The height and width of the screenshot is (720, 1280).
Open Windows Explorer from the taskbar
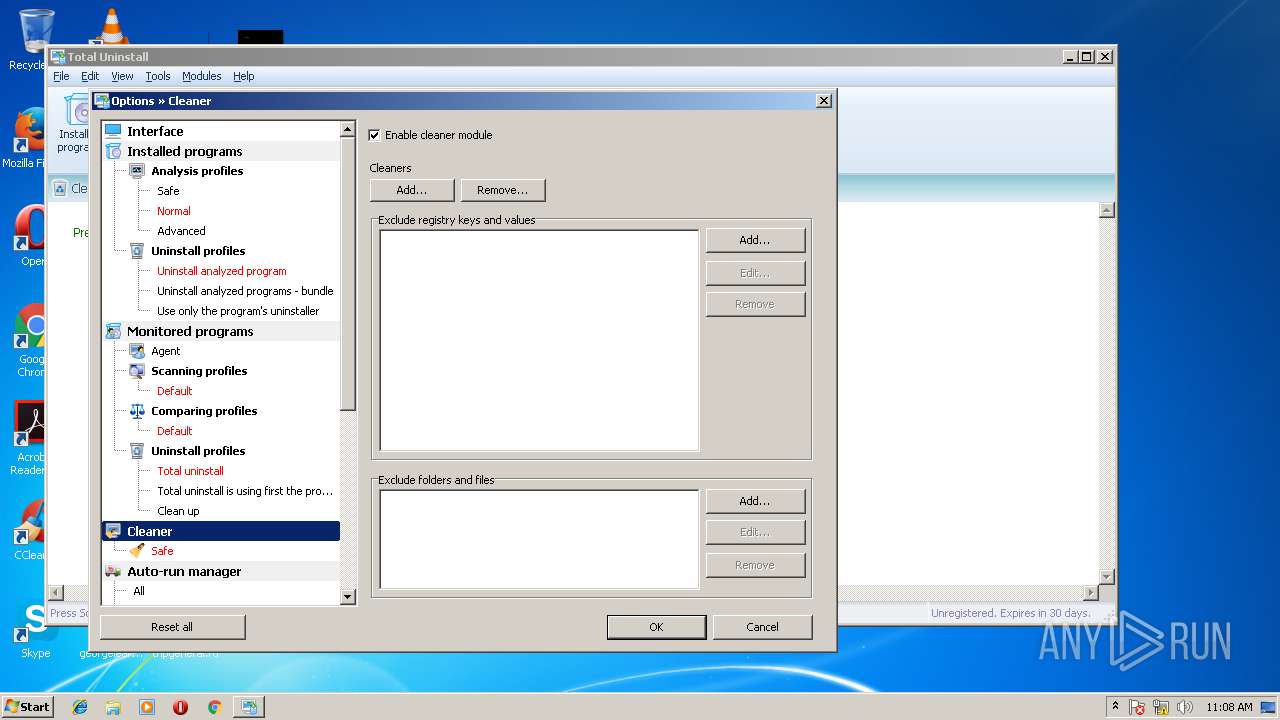pos(113,707)
